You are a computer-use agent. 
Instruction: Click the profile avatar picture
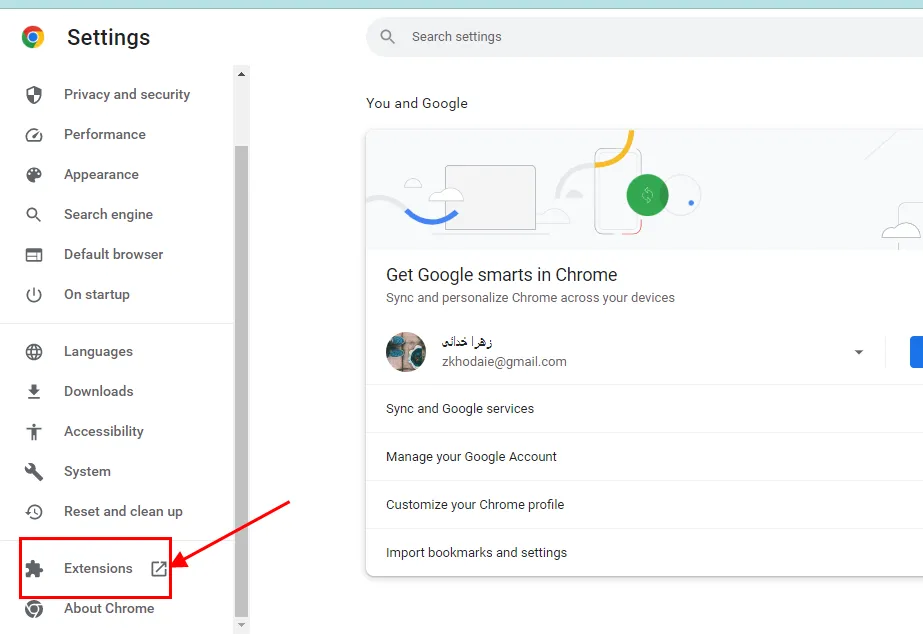click(406, 352)
